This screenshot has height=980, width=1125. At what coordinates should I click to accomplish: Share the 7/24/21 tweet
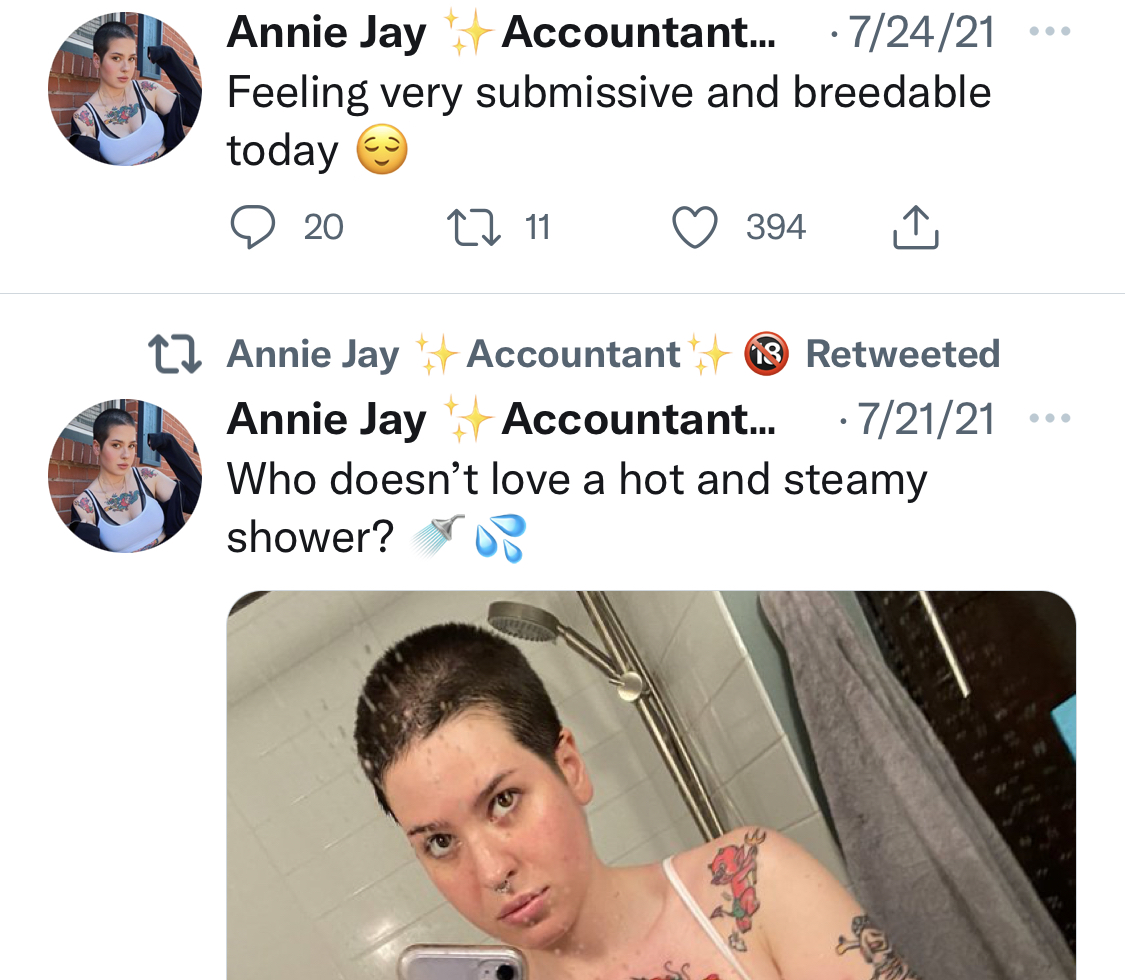[x=915, y=227]
